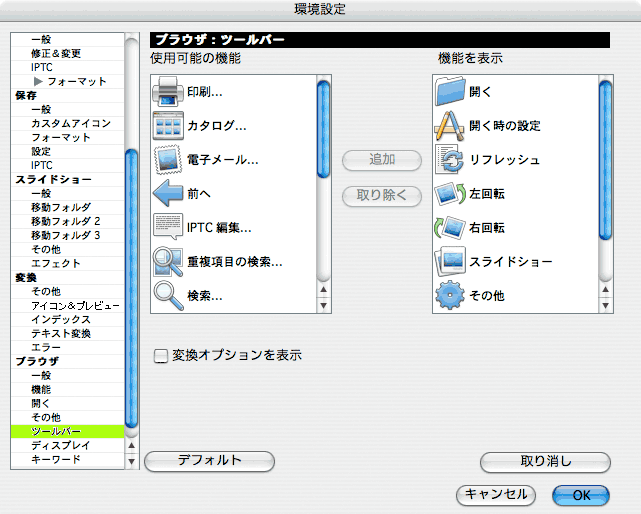The height and width of the screenshot is (514, 641).
Task: Select ツールバー in the sidebar
Action: pos(67,431)
